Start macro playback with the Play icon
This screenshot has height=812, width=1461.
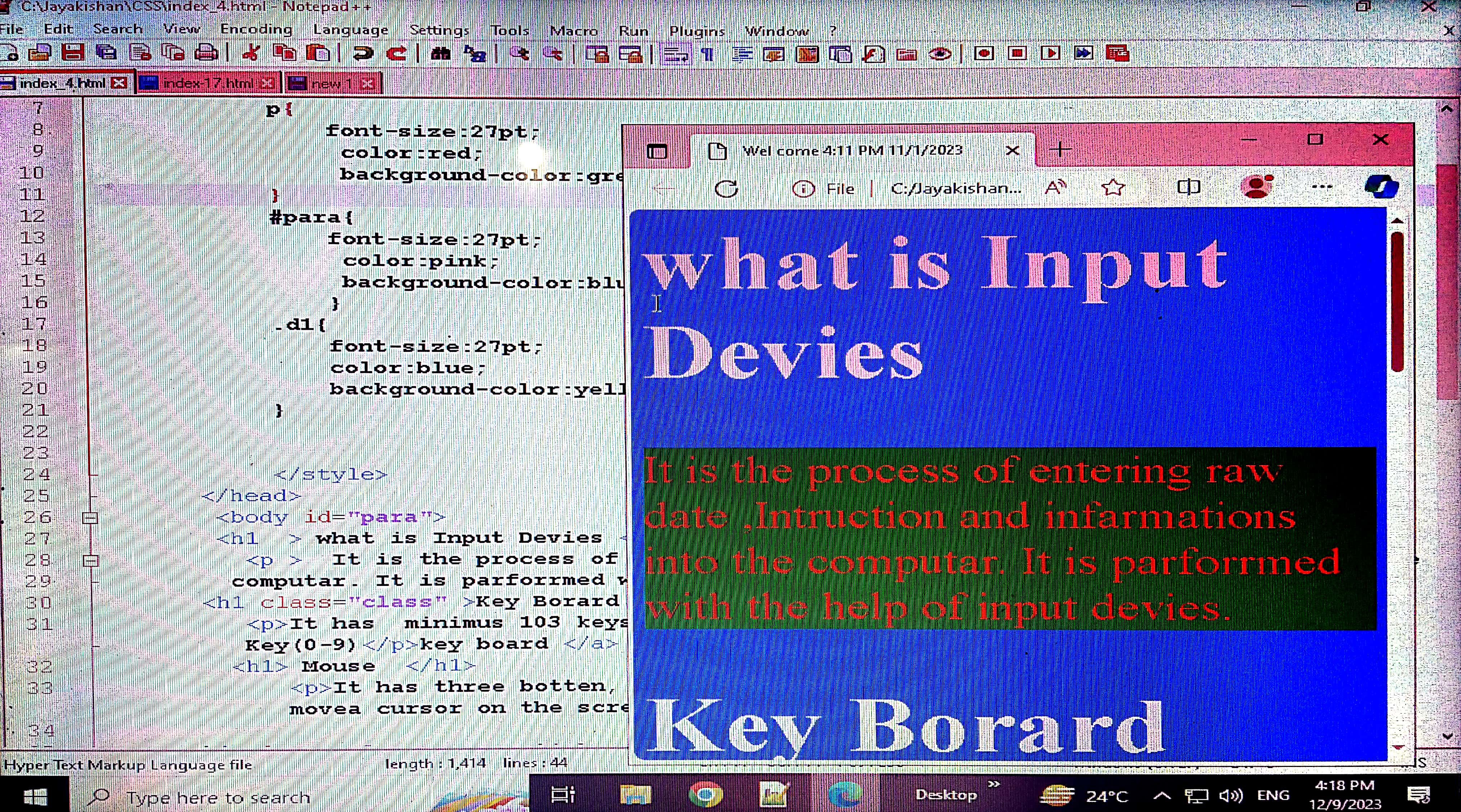click(1050, 53)
